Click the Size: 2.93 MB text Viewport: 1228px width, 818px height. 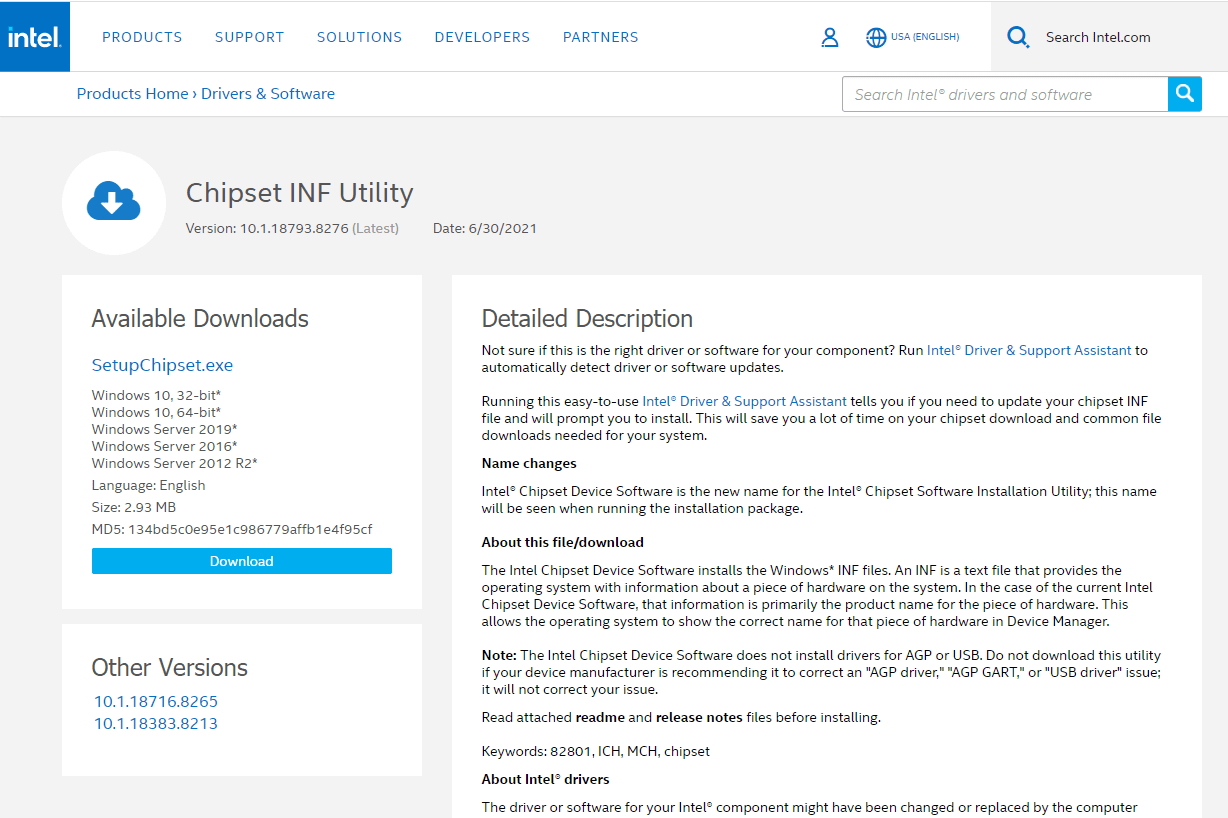pos(134,507)
